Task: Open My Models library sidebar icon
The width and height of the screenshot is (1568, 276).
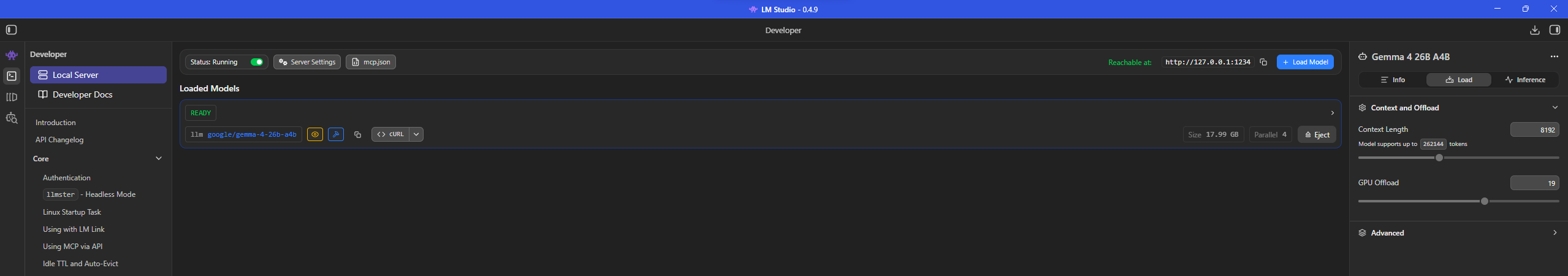Action: 12,97
